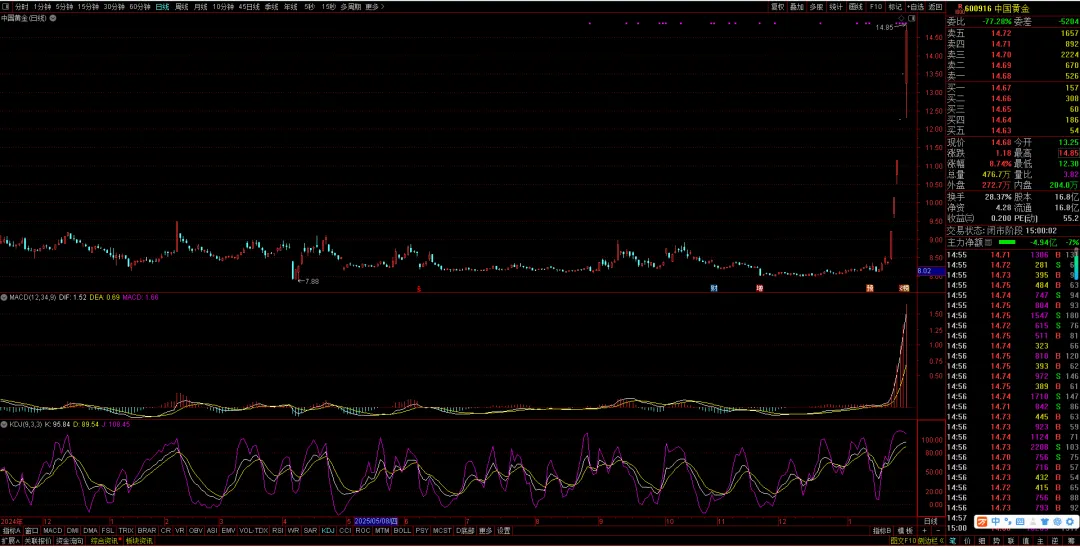Open the 模板 template option
The width and height of the screenshot is (1080, 547).
click(906, 531)
